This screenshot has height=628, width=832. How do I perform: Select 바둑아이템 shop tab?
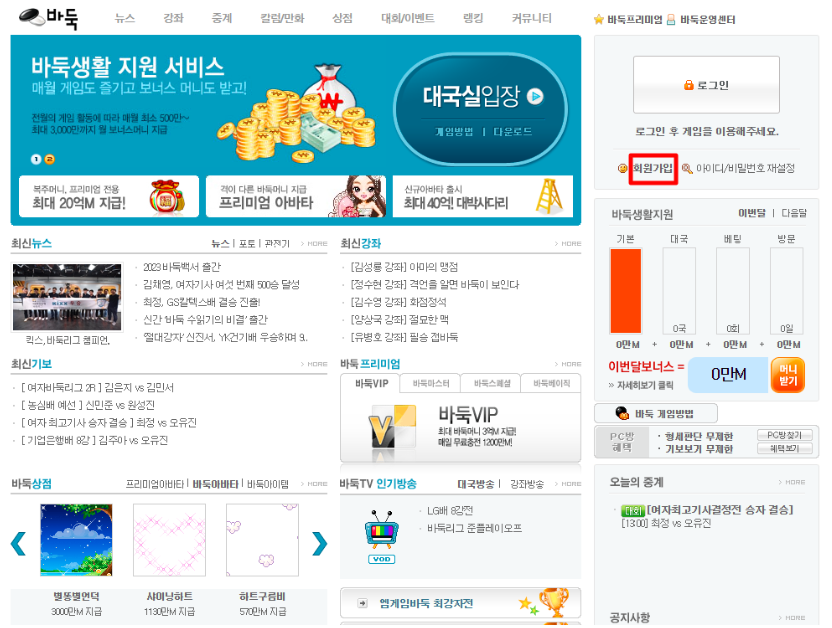[268, 484]
